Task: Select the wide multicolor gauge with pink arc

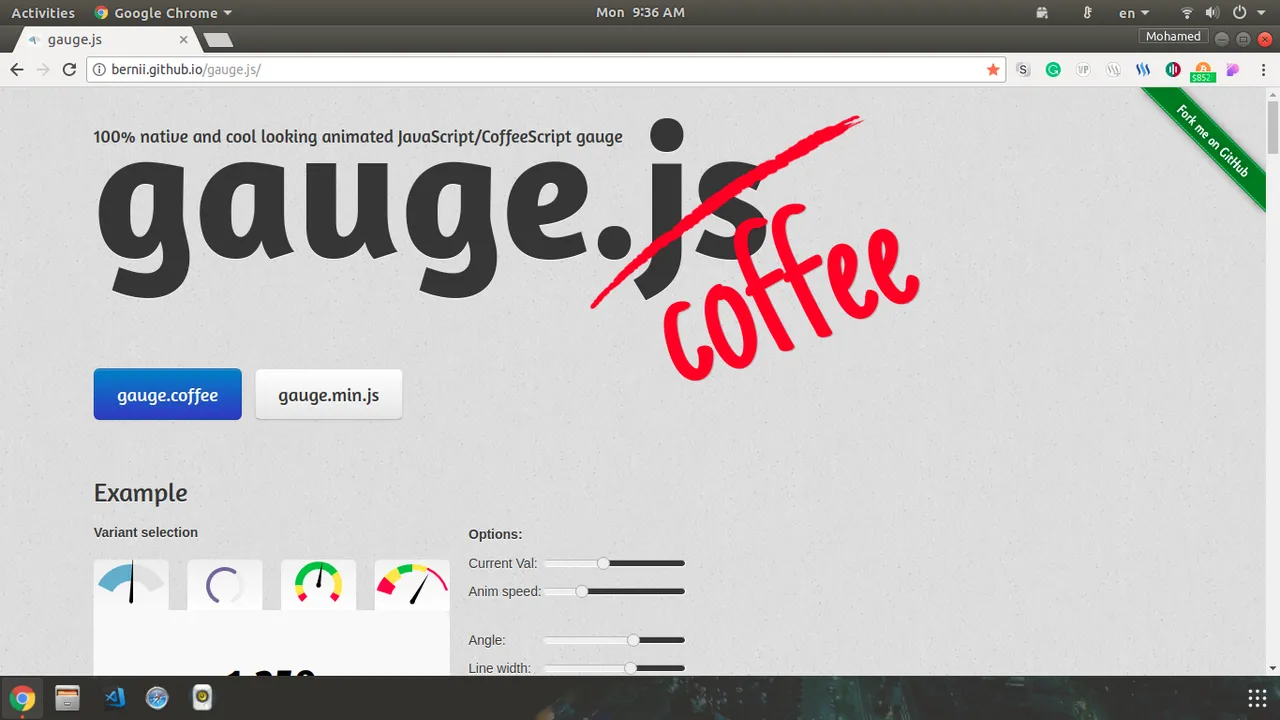Action: (412, 584)
